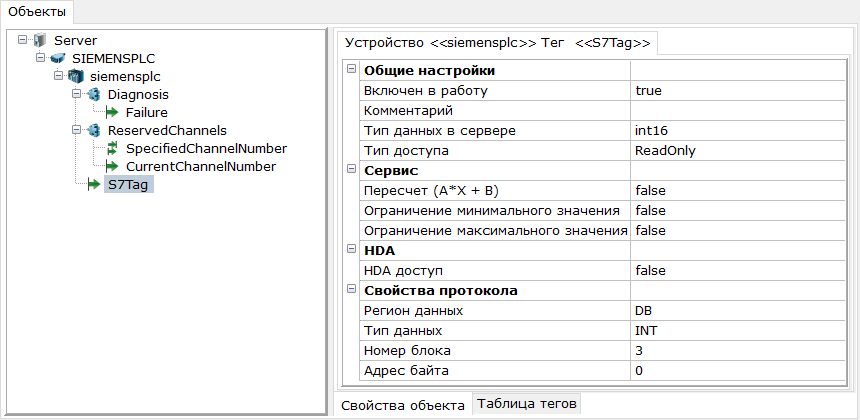The image size is (860, 420).
Task: Click the CurrentChannelNumber tag arrow icon
Action: pos(112,166)
